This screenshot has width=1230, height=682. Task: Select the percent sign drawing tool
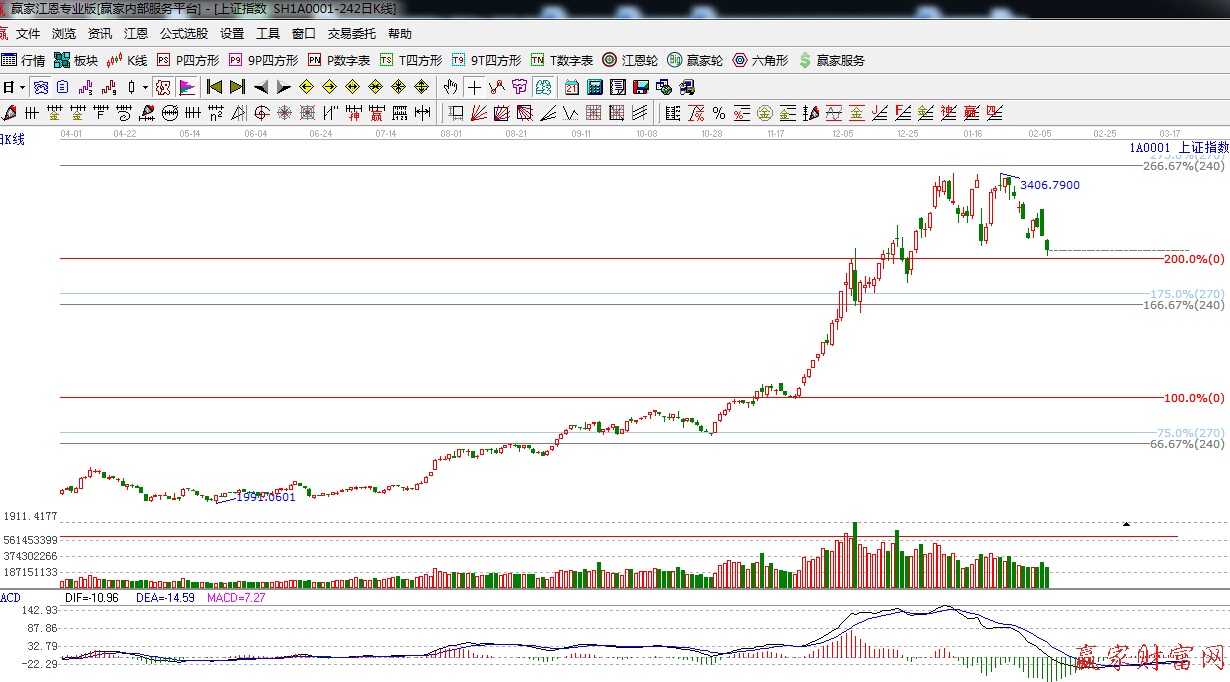pos(718,113)
